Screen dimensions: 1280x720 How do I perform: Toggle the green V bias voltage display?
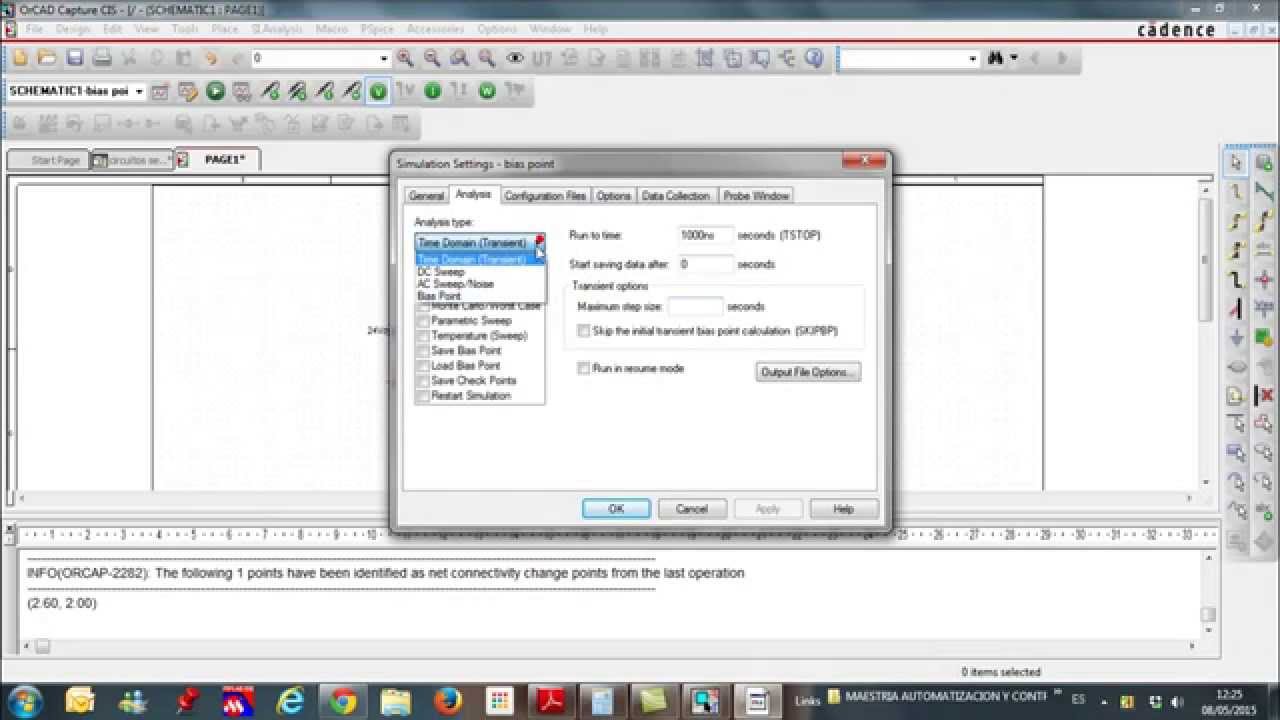pyautogui.click(x=378, y=91)
